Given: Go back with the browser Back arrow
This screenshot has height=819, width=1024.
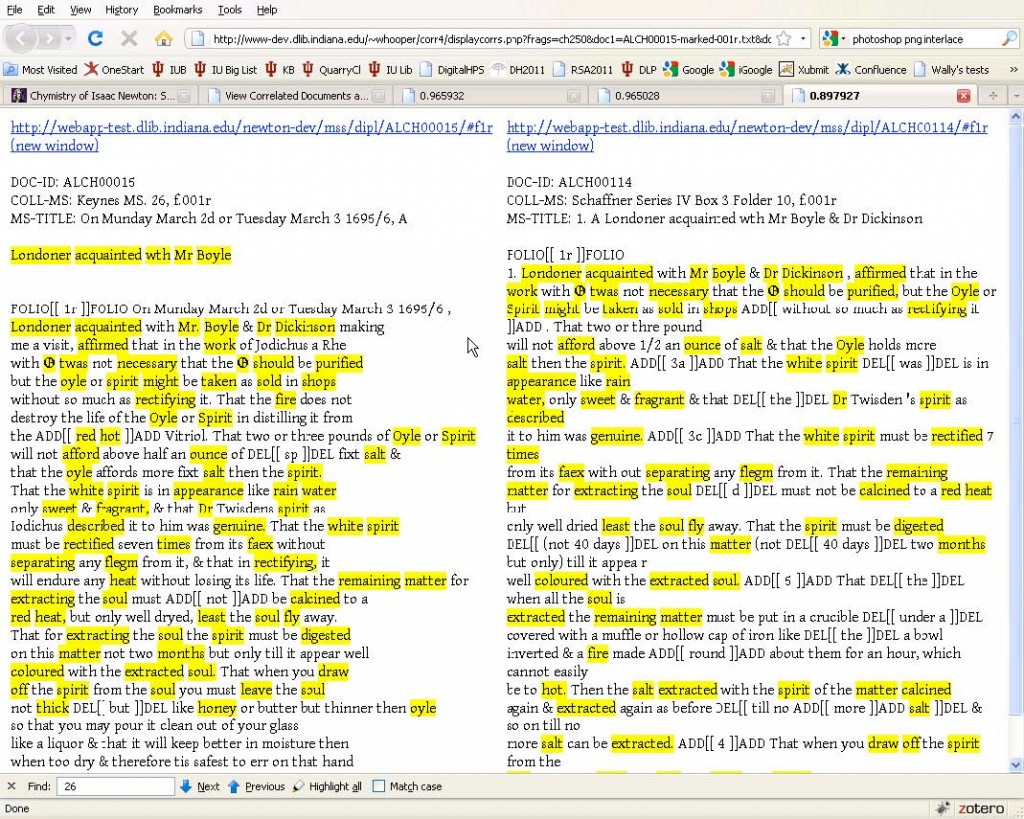Looking at the screenshot, I should tap(21, 39).
